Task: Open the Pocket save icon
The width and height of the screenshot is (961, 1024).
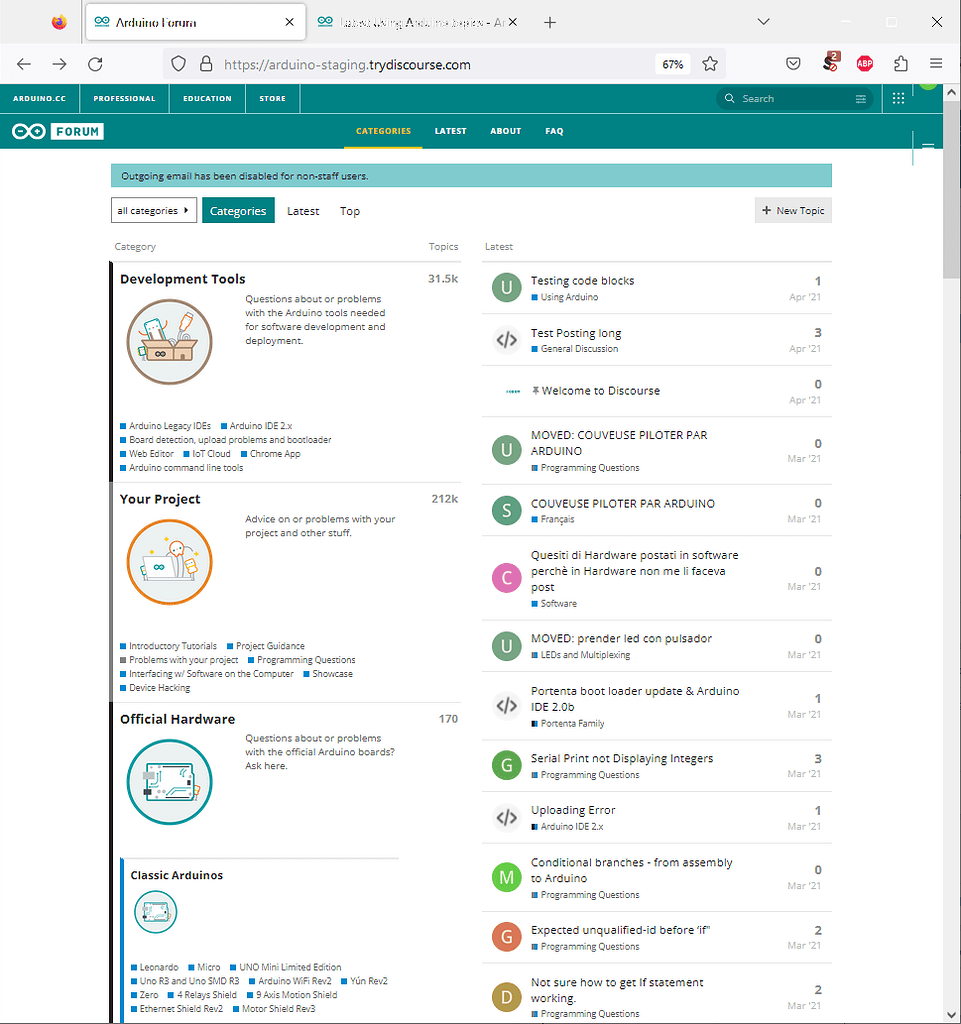Action: click(793, 64)
